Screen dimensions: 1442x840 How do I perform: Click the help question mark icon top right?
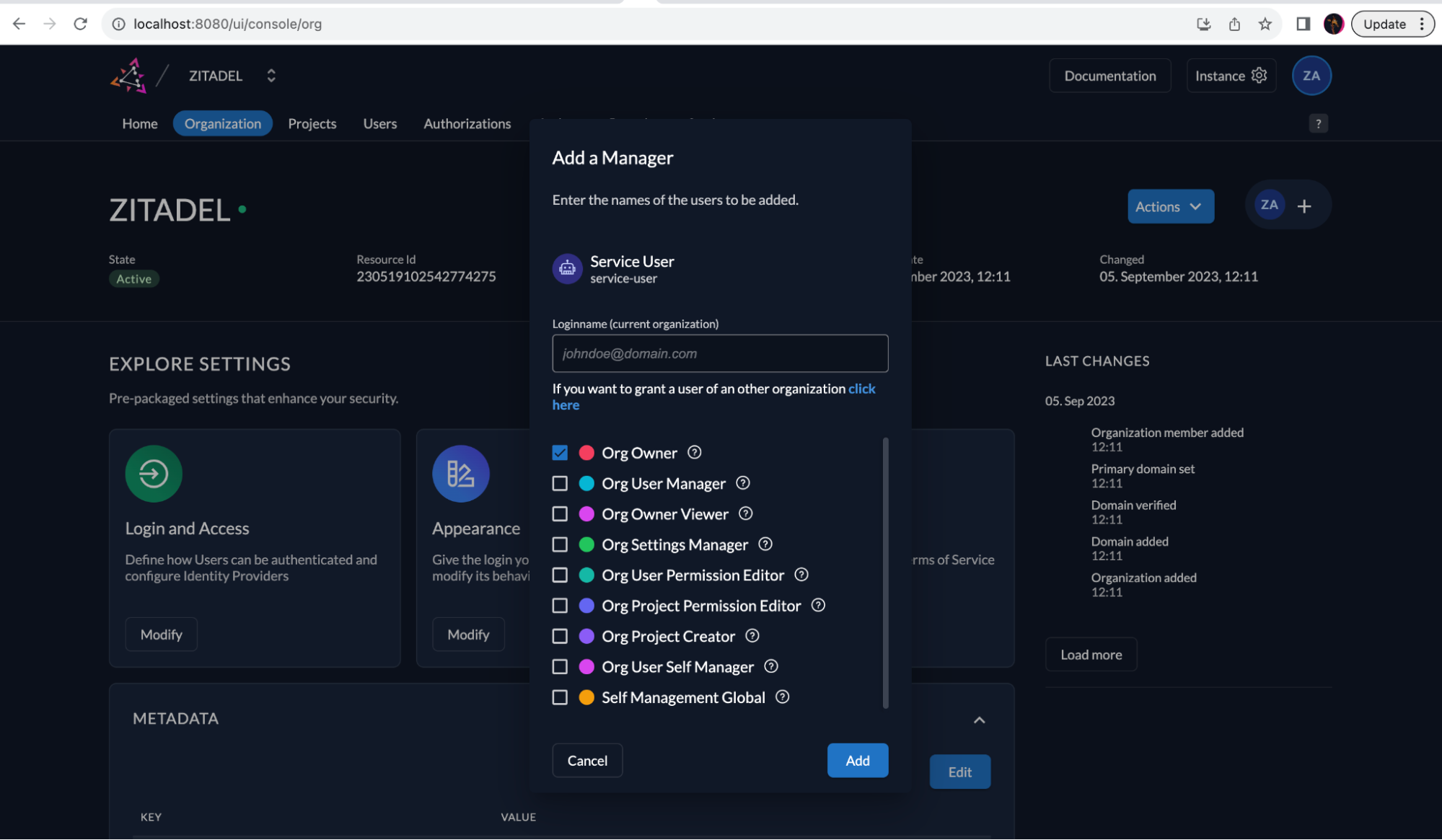(x=1319, y=123)
